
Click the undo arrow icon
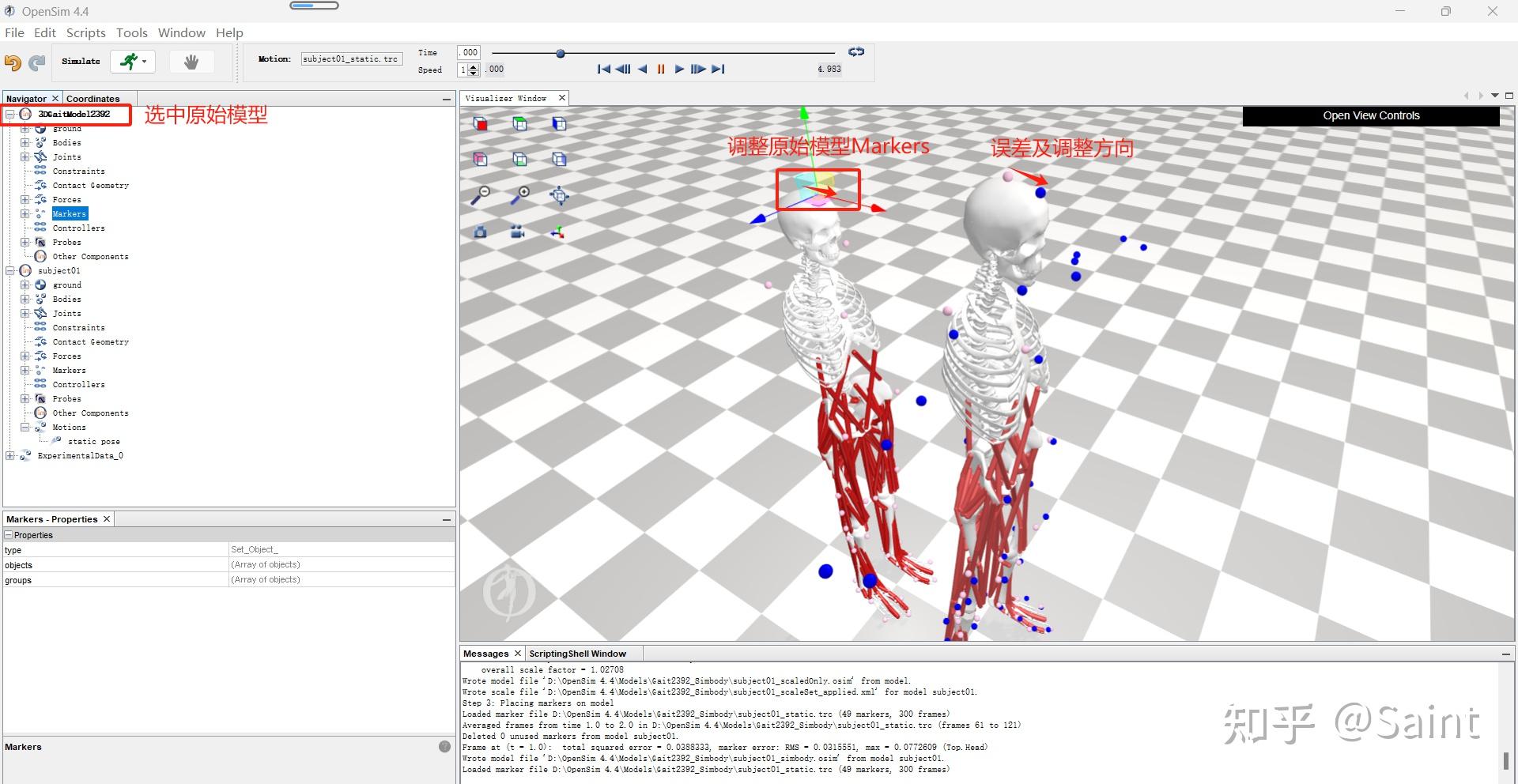coord(13,62)
